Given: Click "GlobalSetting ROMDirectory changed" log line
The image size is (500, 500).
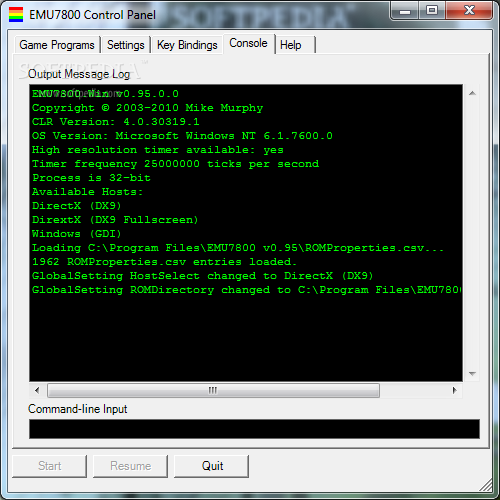Looking at the screenshot, I should [247, 290].
